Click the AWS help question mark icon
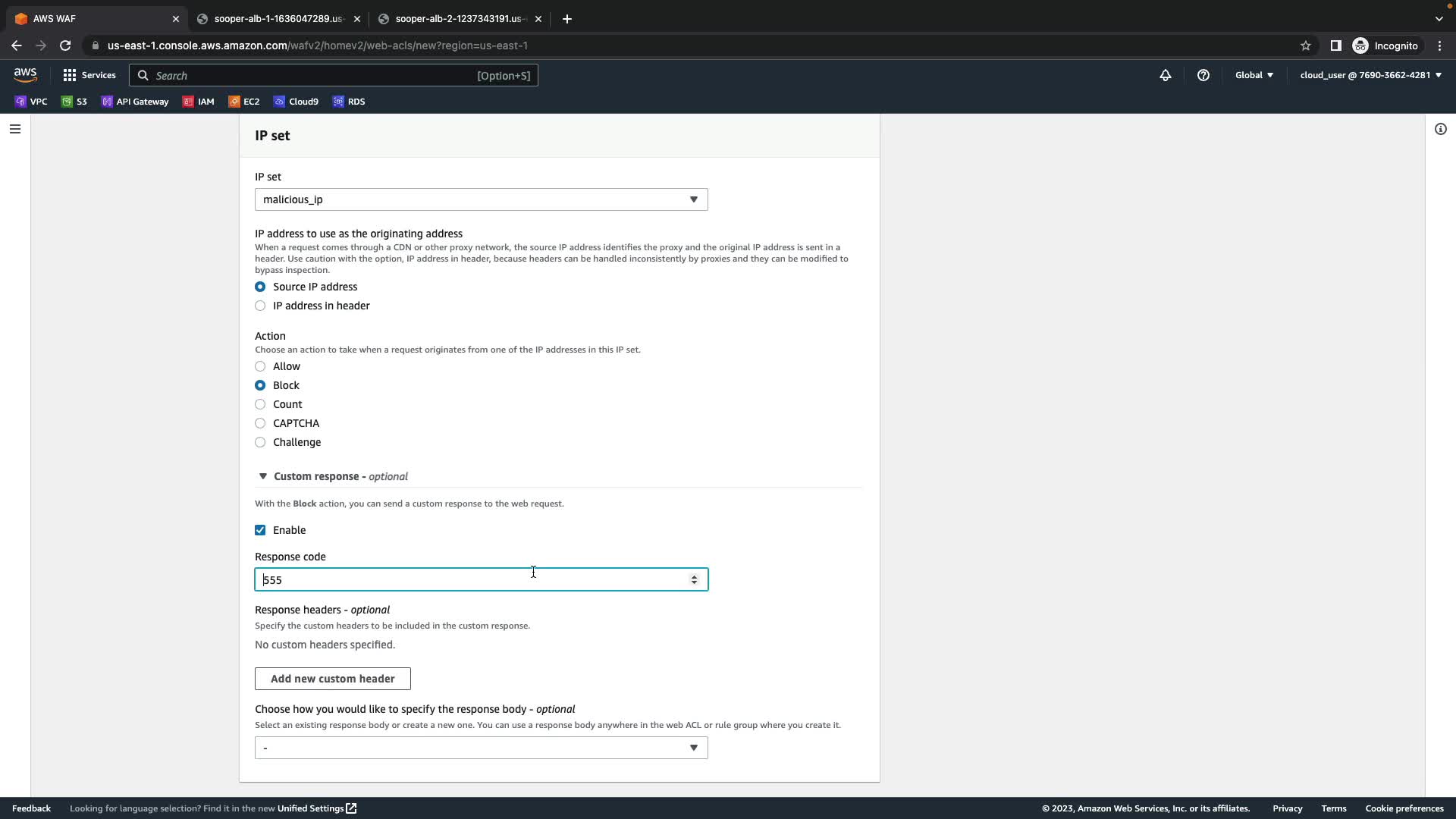This screenshot has width=1456, height=819. [1203, 75]
